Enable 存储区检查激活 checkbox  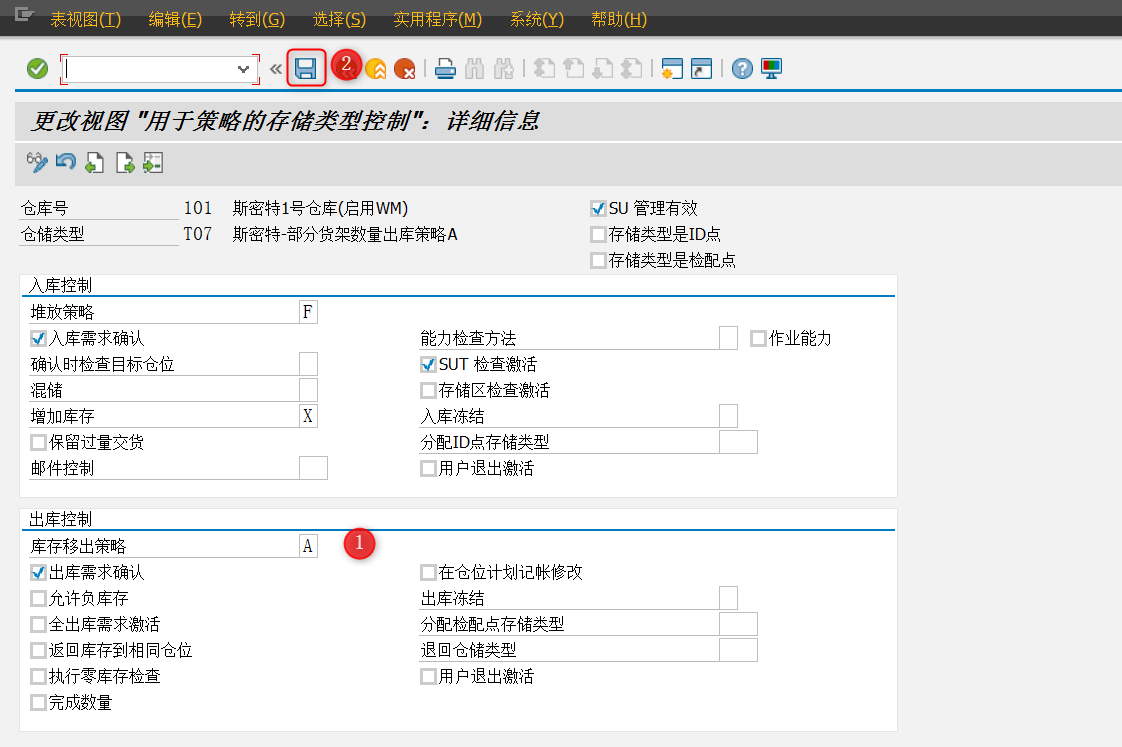(x=429, y=390)
